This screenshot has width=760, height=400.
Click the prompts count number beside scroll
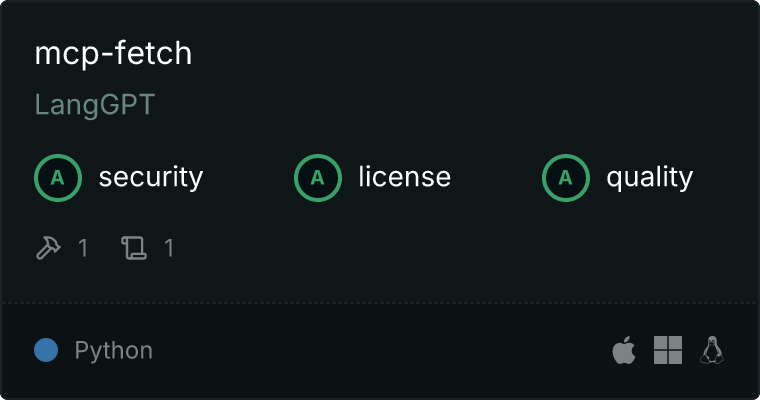169,248
